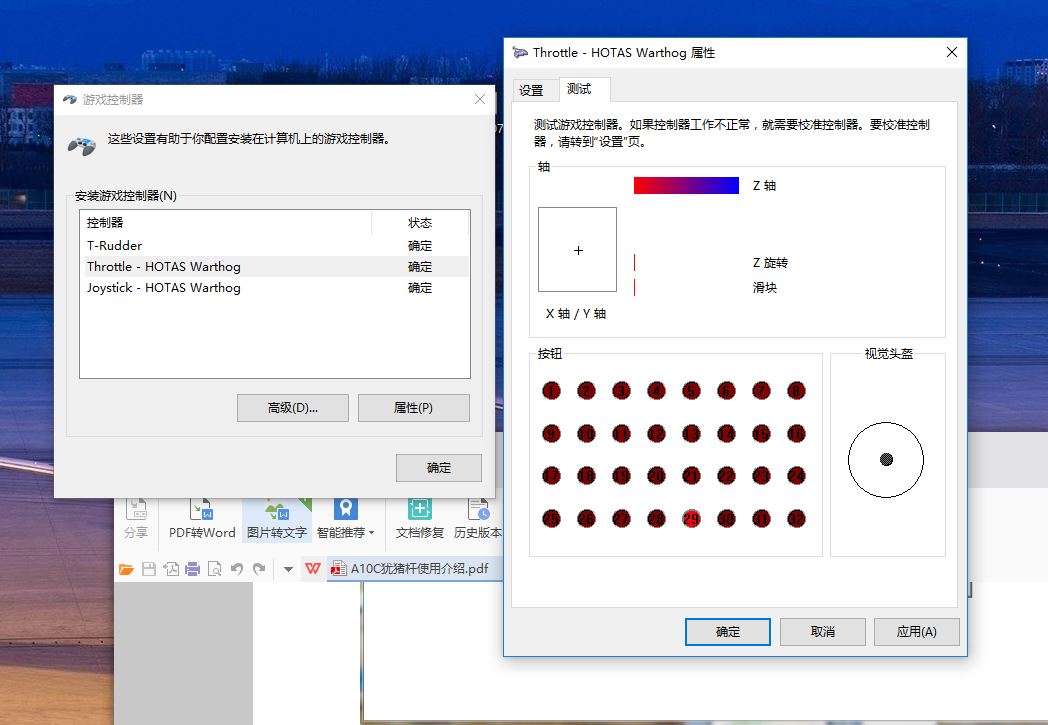Click the X 轴 / Y 轴 crosshair box
Viewport: 1048px width, 725px height.
click(577, 249)
